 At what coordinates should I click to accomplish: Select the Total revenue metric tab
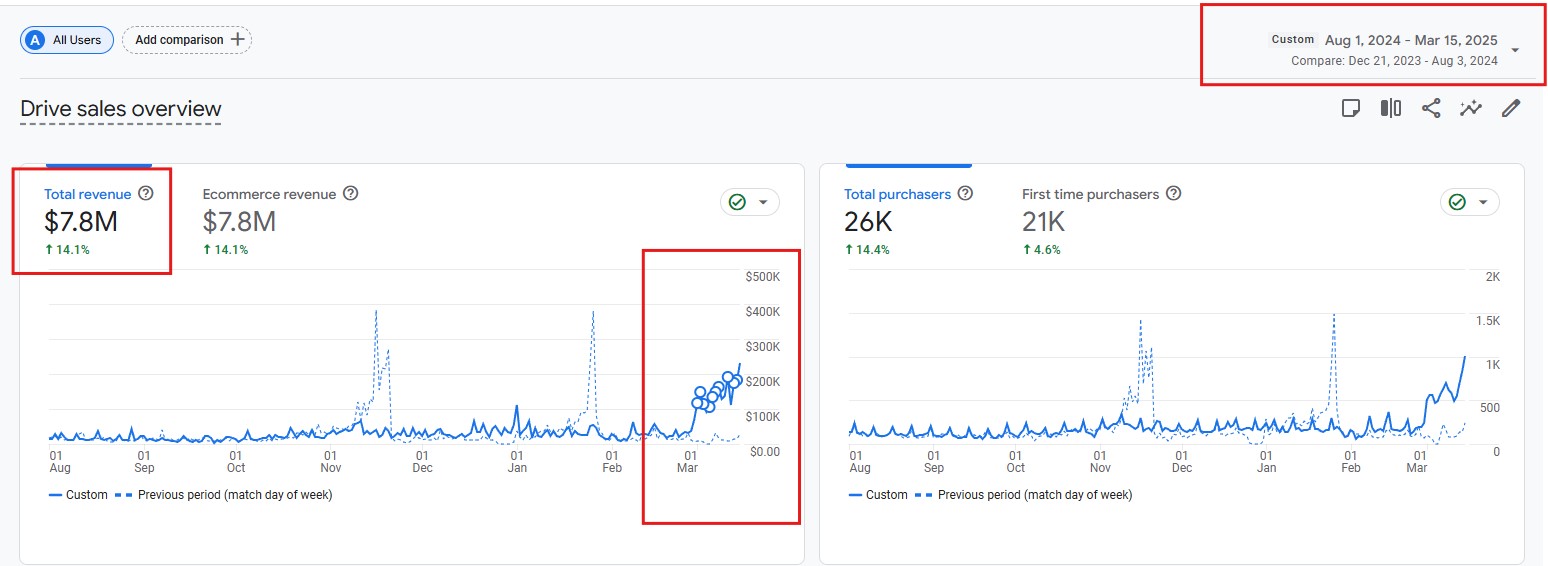tap(88, 194)
